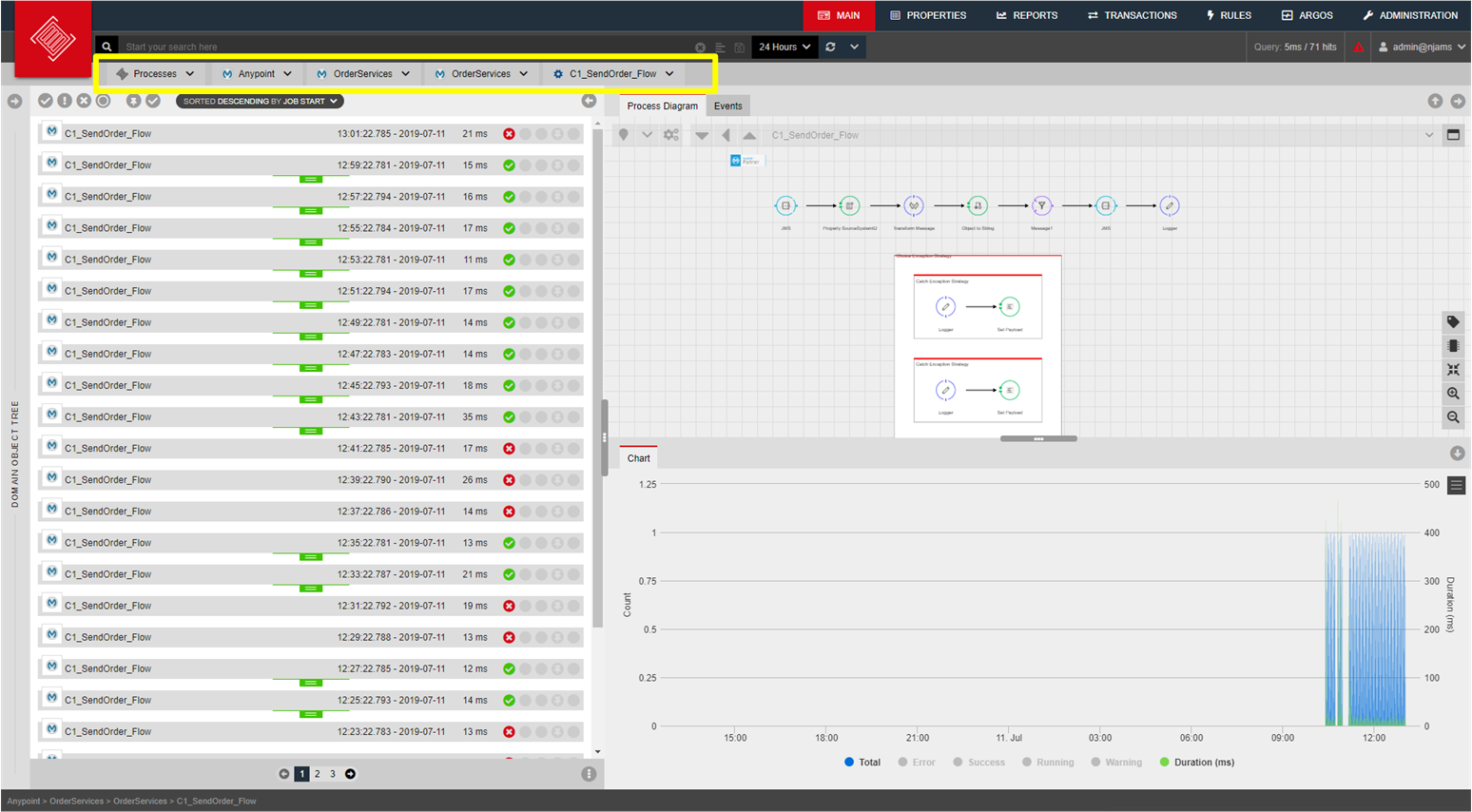
Task: Open the refresh options dropdown arrow
Action: (x=854, y=47)
